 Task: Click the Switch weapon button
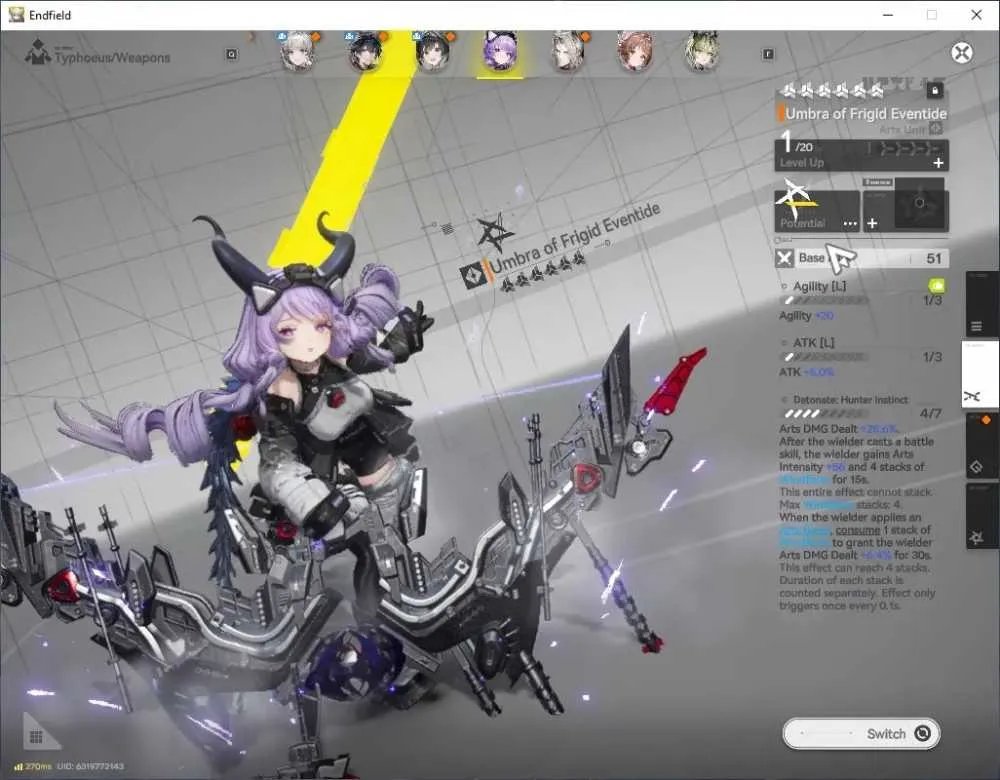861,733
